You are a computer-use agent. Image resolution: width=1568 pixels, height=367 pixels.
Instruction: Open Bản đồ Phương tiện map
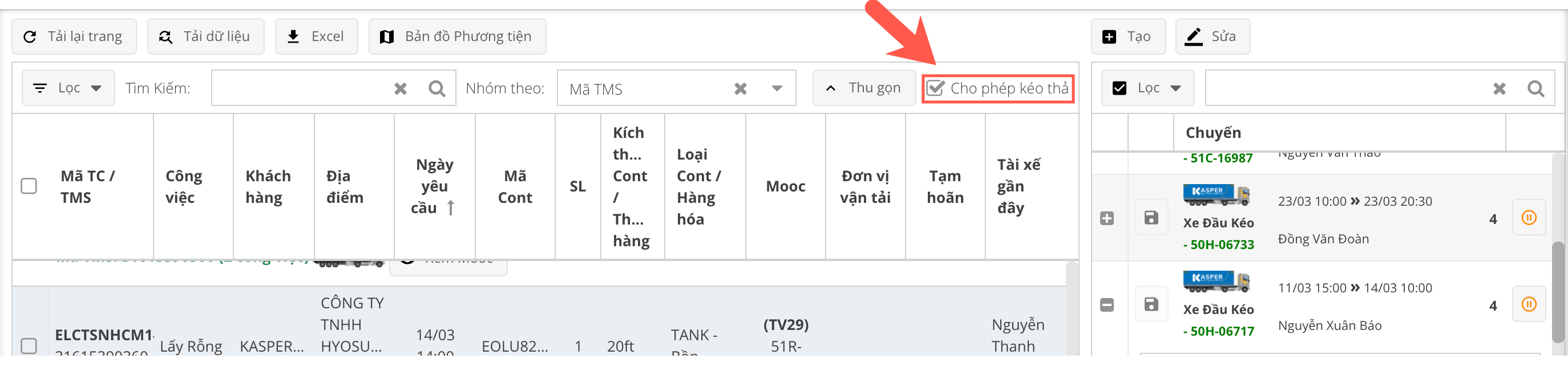[x=456, y=36]
